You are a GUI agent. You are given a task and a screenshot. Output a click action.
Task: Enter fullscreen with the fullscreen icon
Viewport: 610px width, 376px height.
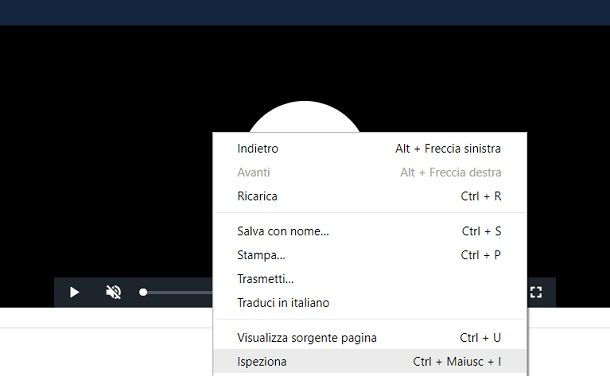tap(536, 292)
